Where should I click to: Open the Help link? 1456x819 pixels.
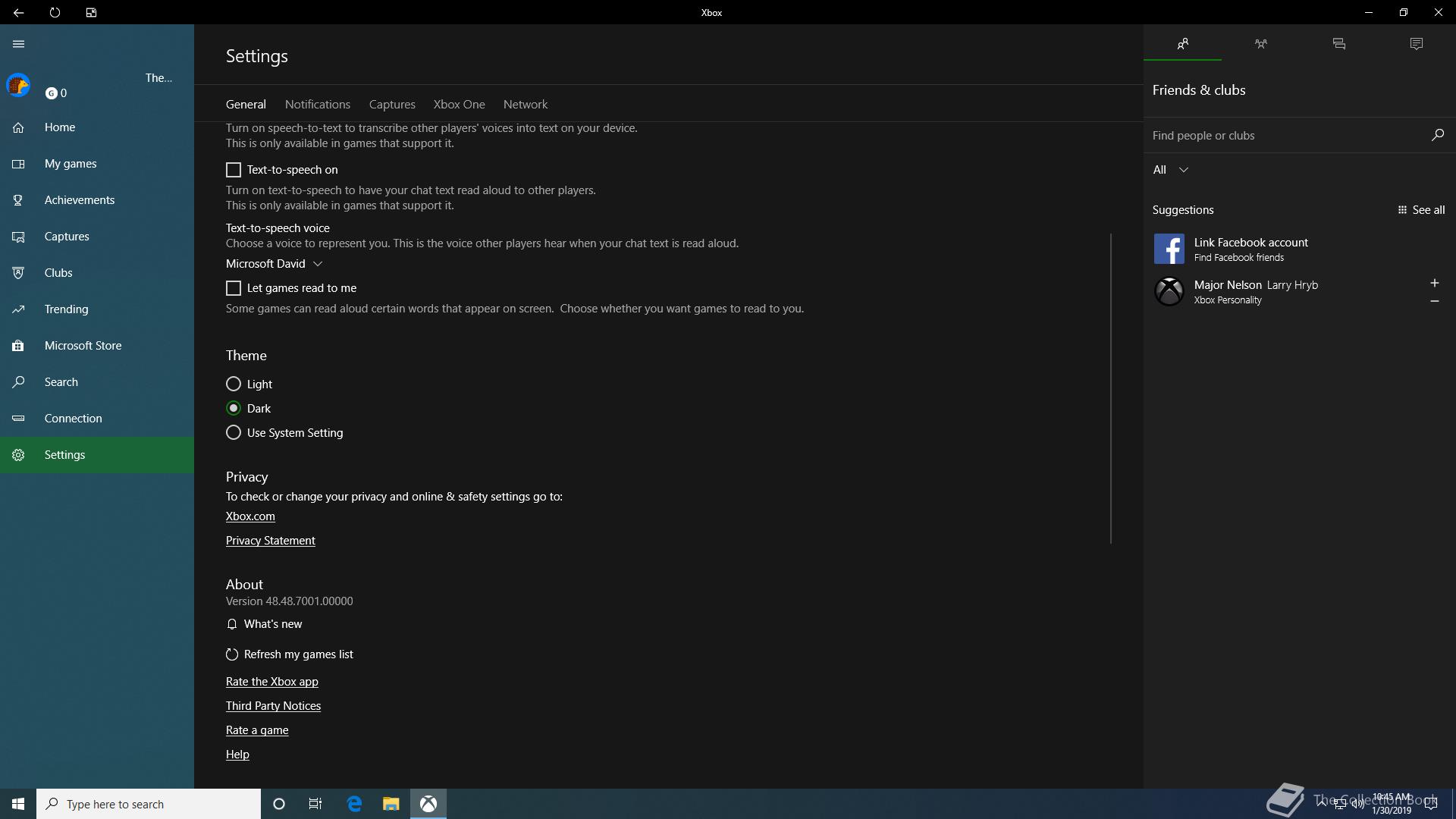(237, 755)
